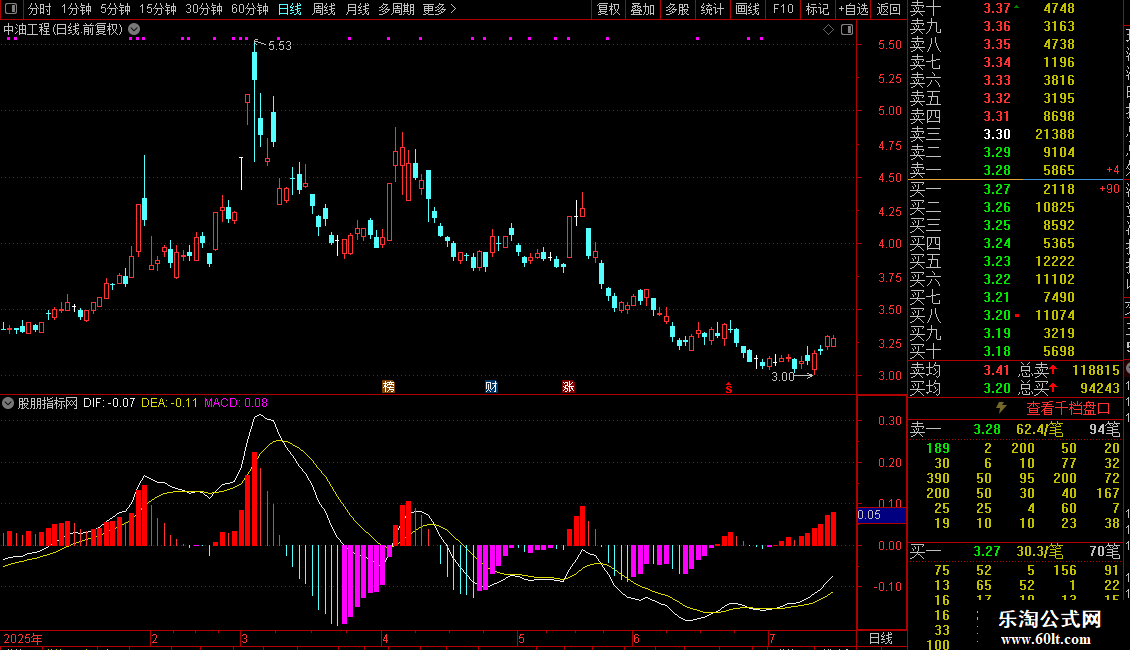Switch to 周线 weekly chart
1130x650 pixels.
[x=324, y=9]
